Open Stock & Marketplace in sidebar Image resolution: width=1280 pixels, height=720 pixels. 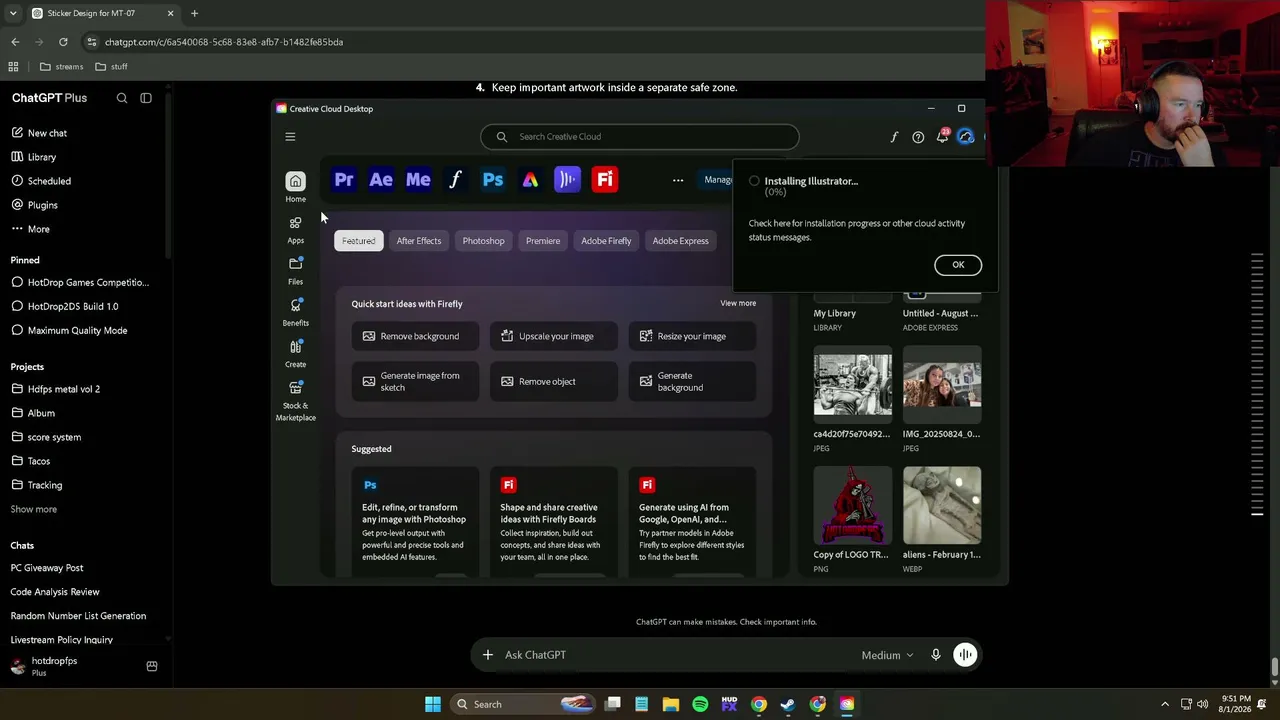coord(295,401)
